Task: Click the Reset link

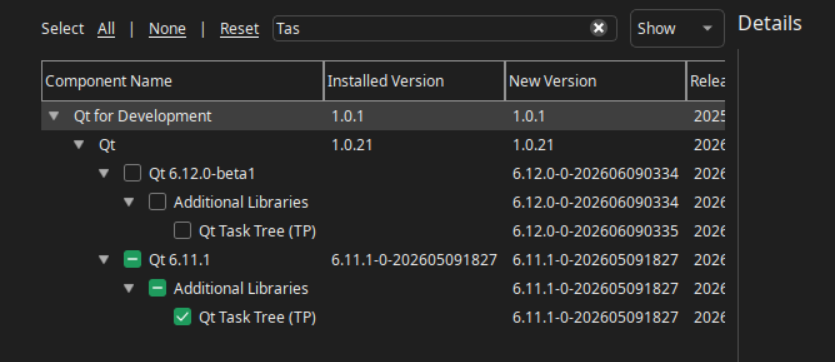Action: [x=239, y=29]
